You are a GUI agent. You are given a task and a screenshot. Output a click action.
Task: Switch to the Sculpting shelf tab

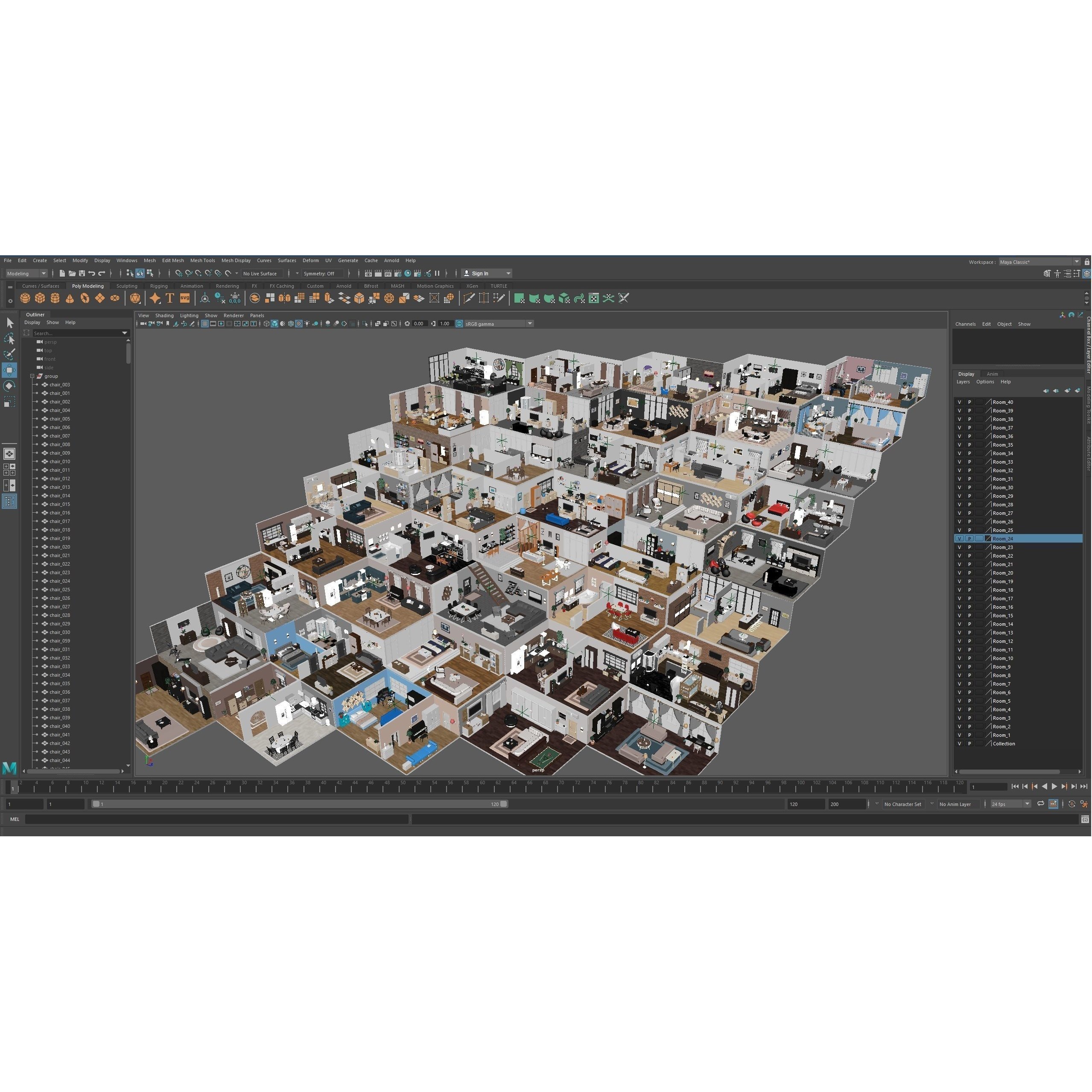[127, 286]
